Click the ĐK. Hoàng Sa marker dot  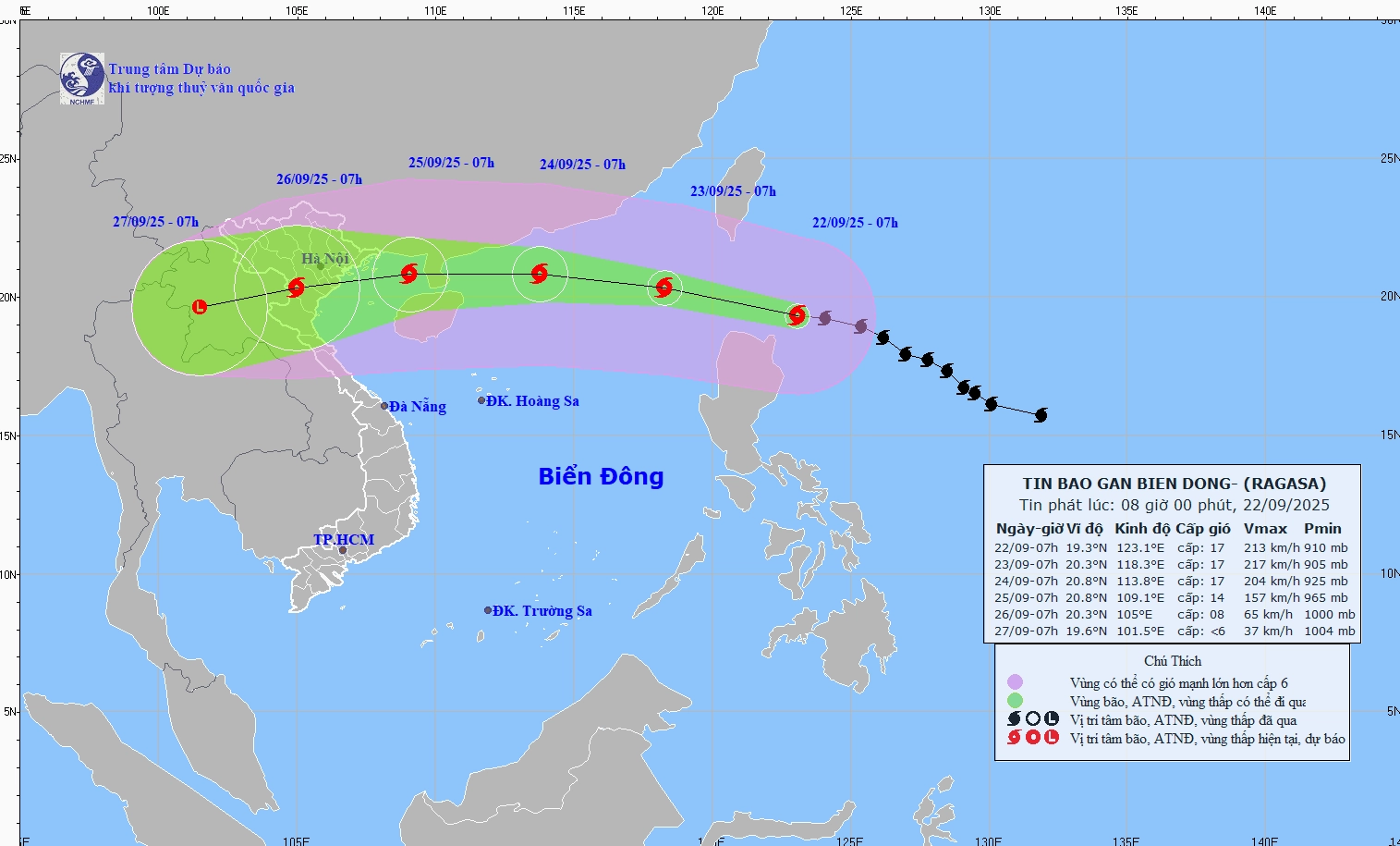point(481,400)
